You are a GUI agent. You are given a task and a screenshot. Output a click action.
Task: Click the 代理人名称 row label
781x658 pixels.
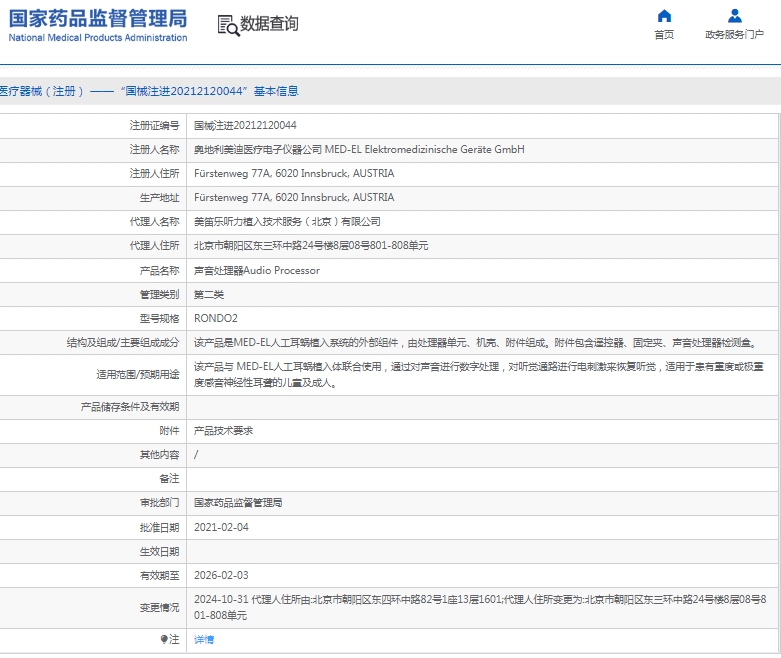point(154,222)
